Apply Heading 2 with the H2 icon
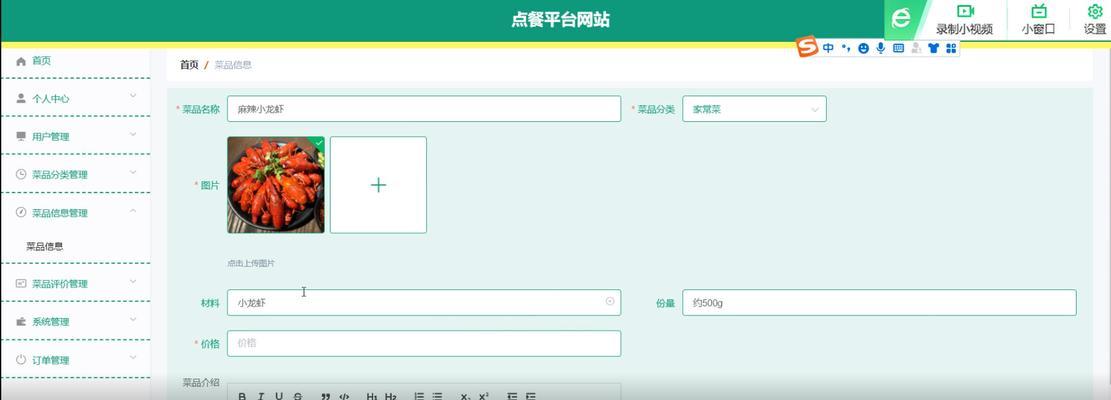1111x400 pixels. tap(390, 396)
